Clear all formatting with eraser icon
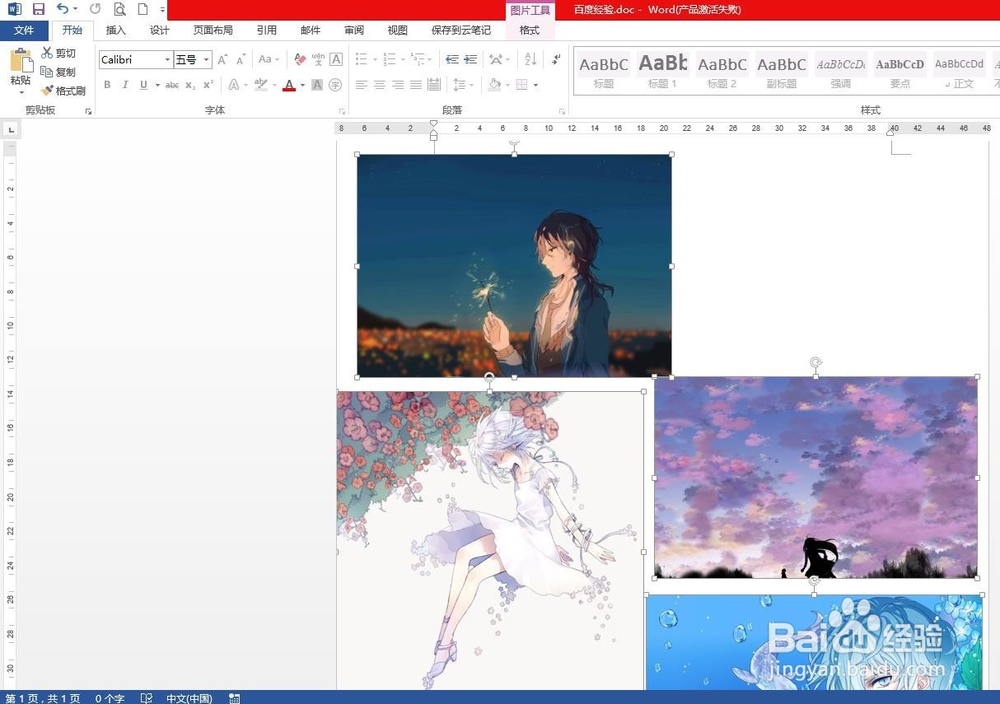 (299, 59)
